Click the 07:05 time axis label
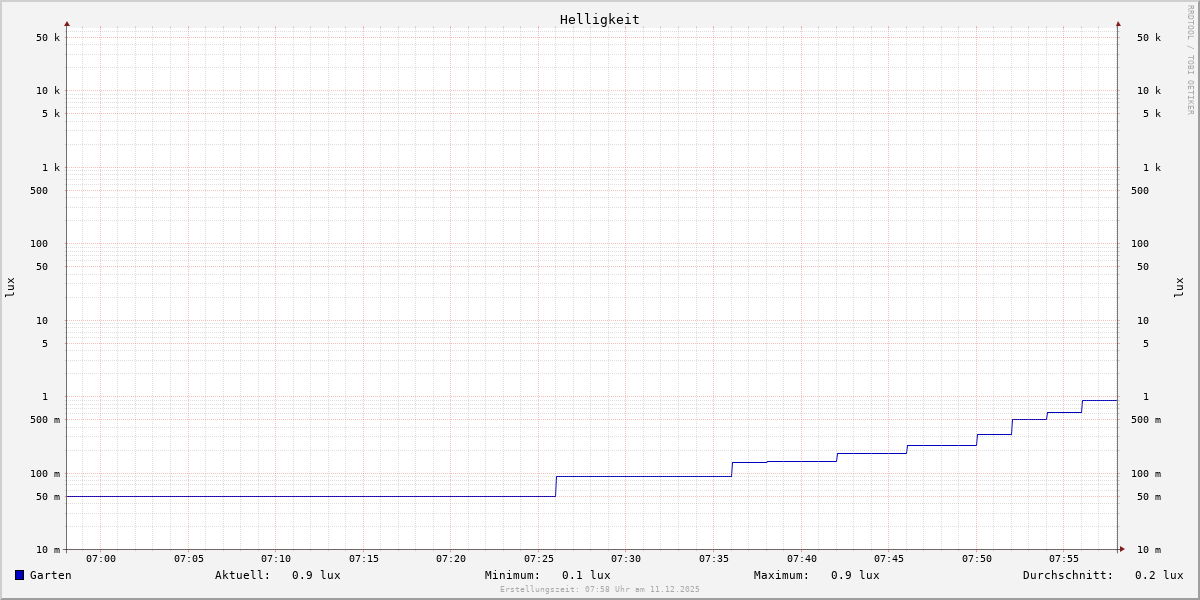This screenshot has width=1200, height=600. [189, 559]
